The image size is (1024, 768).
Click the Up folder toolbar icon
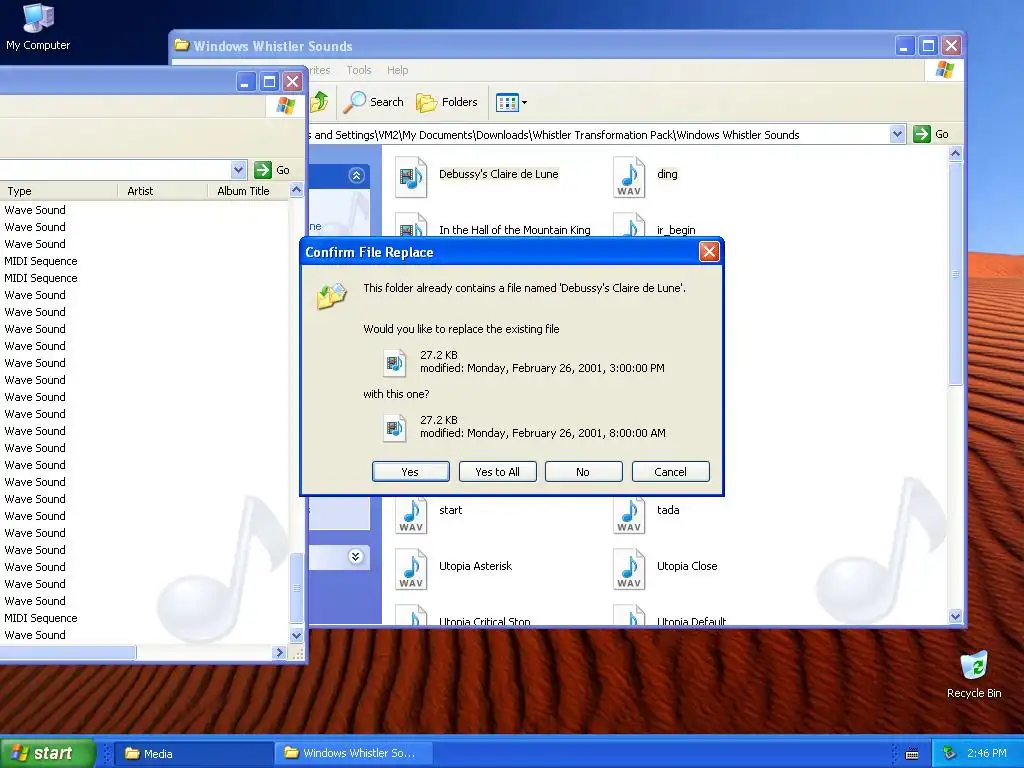pos(320,102)
